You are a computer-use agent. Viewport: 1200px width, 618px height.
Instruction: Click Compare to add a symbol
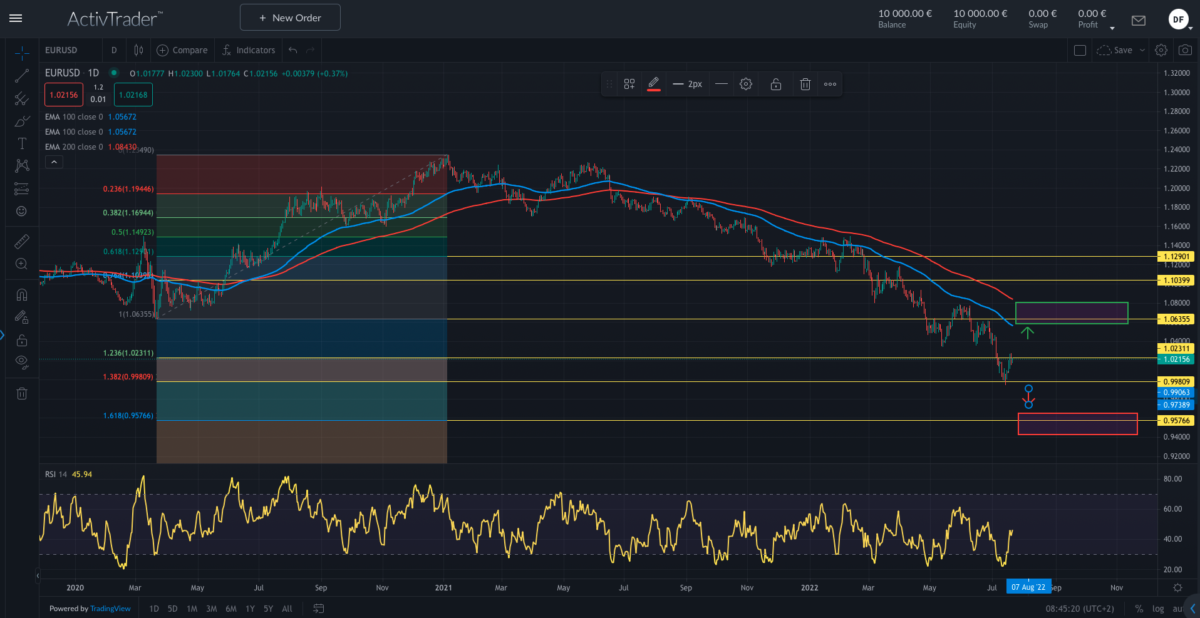point(182,50)
